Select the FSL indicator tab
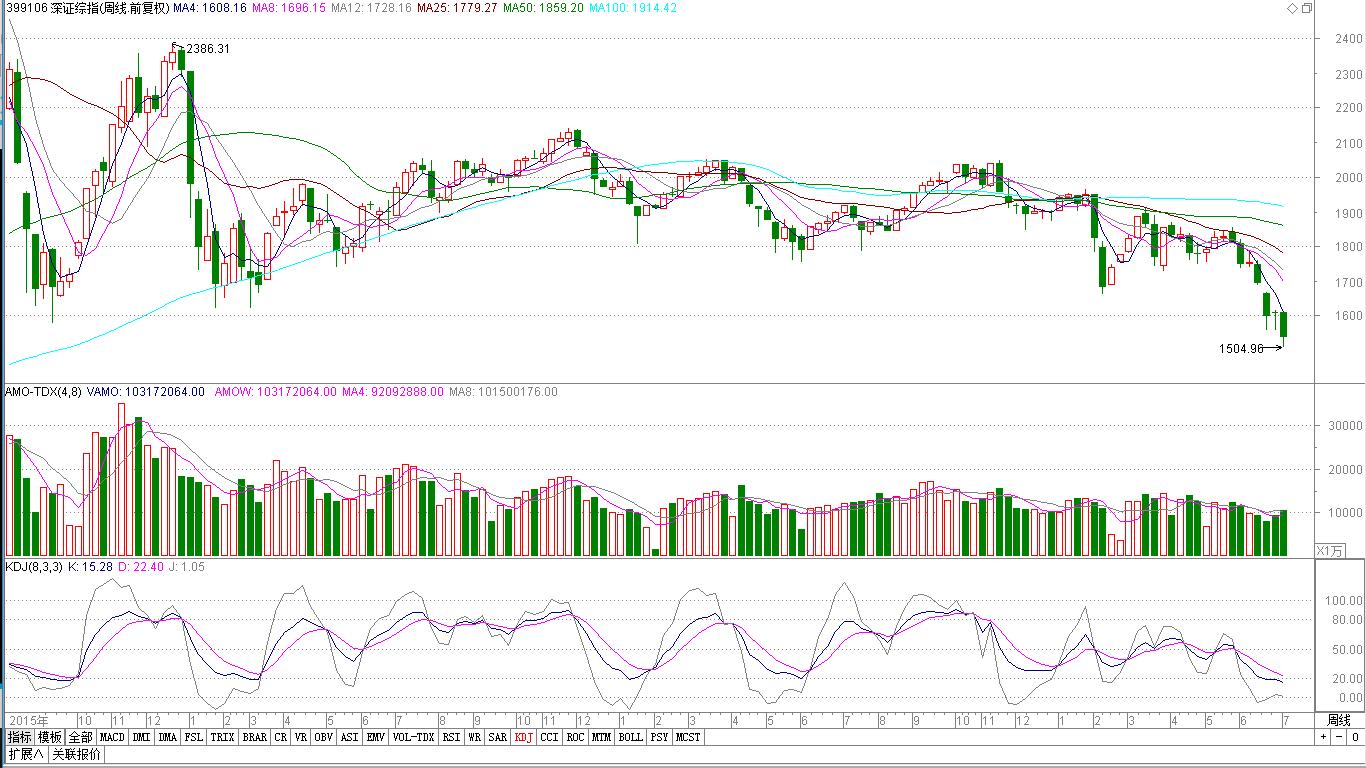The height and width of the screenshot is (768, 1366). pos(193,737)
